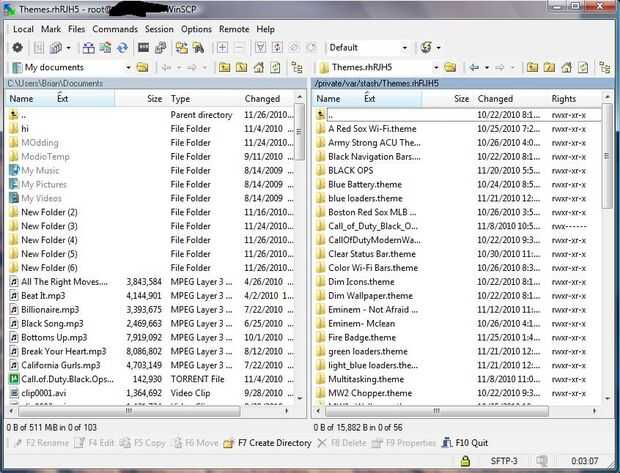Click the Open in PuTTY toolbar icon

160,48
